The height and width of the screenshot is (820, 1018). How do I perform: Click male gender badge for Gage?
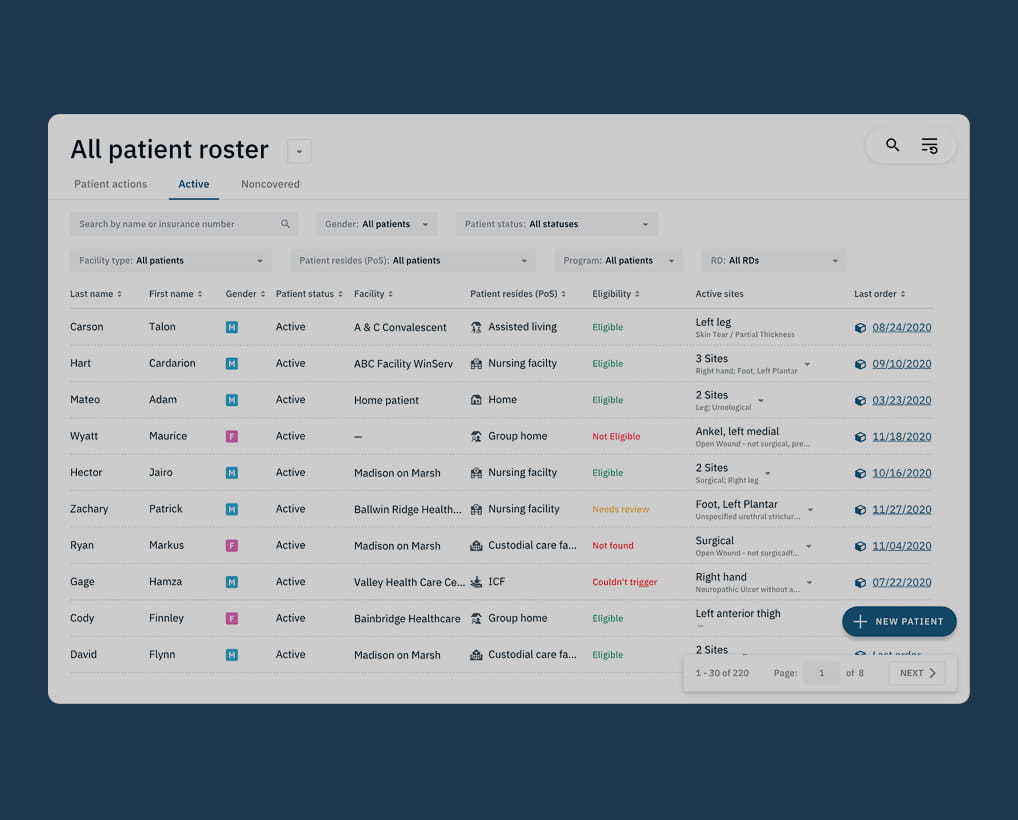click(232, 582)
